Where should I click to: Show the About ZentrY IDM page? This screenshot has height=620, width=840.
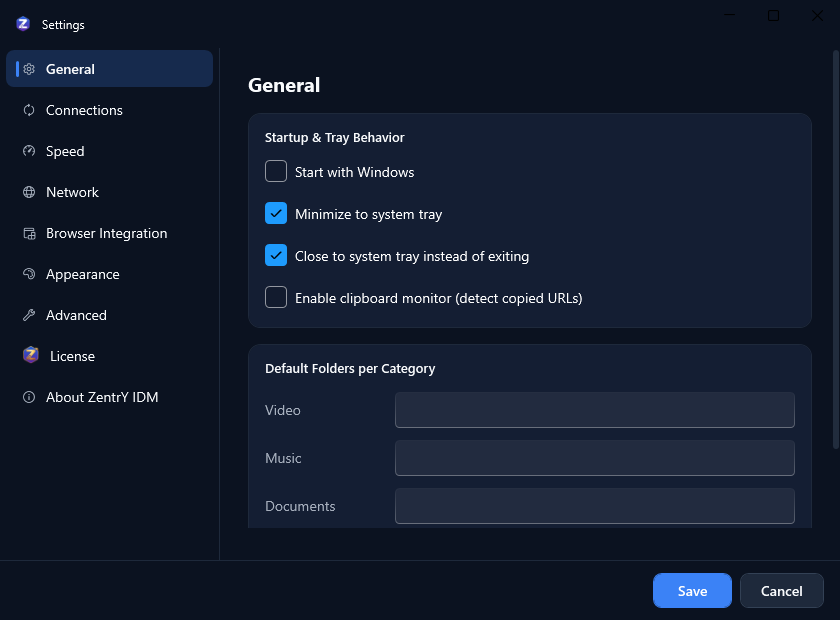coord(109,397)
